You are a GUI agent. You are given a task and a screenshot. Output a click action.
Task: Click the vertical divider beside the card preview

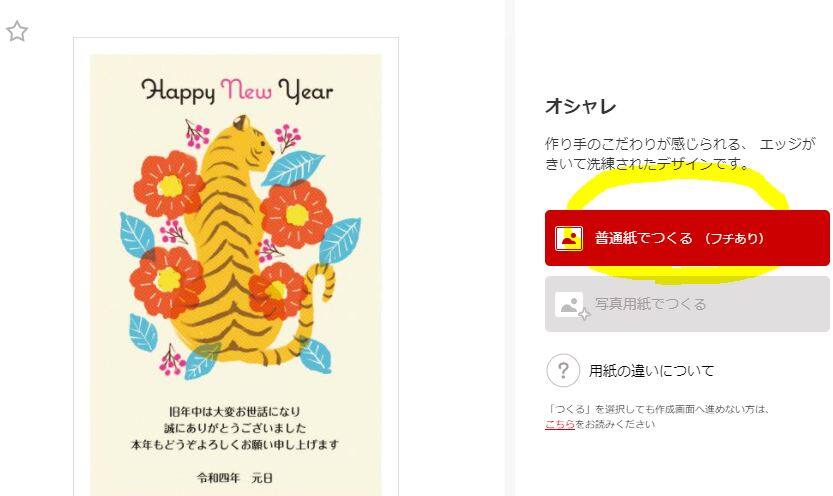point(509,248)
